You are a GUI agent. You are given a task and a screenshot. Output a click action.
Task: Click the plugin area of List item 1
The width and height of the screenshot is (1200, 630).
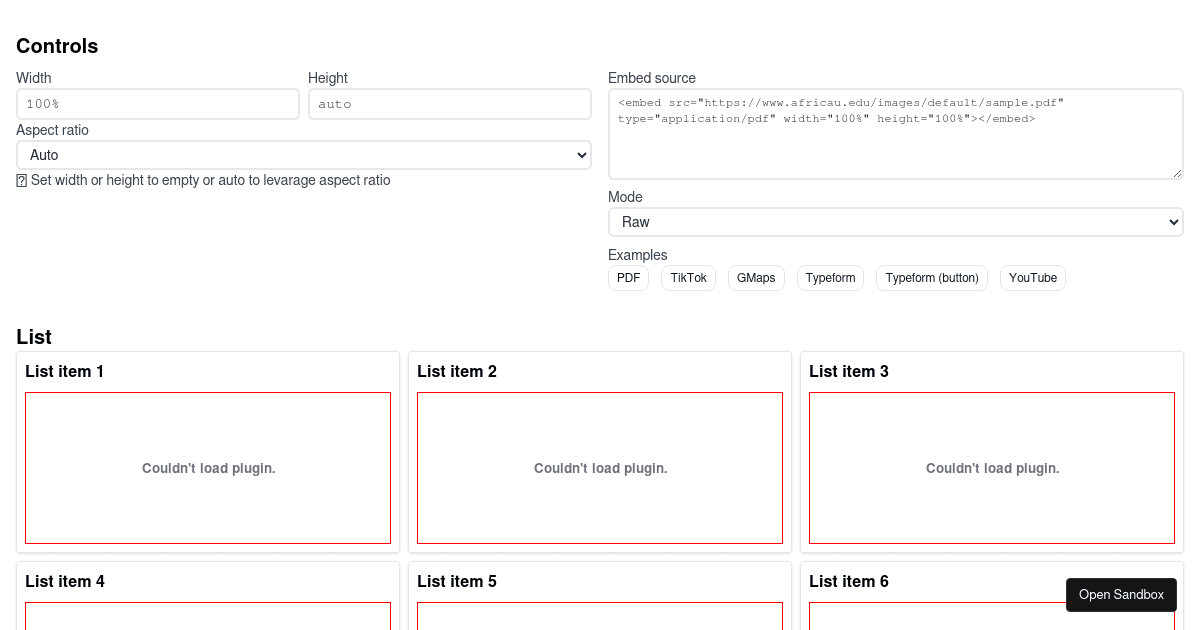(208, 468)
